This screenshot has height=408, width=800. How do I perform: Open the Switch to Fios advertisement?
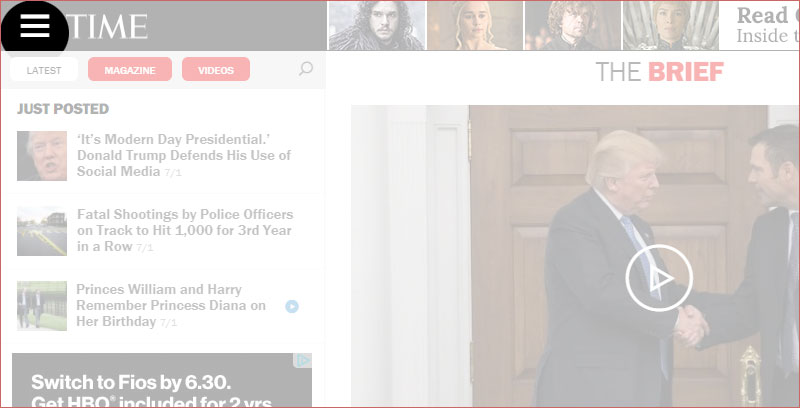tap(162, 380)
